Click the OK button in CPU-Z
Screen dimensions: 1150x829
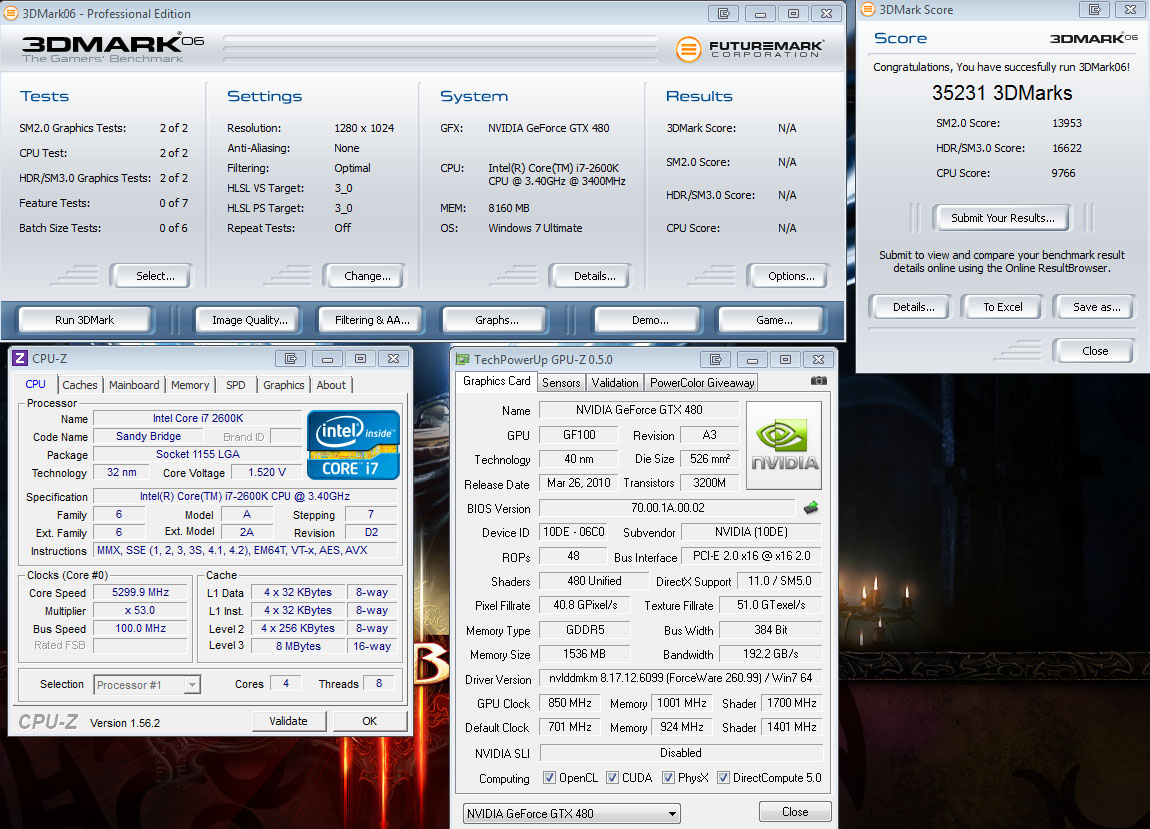[x=370, y=721]
